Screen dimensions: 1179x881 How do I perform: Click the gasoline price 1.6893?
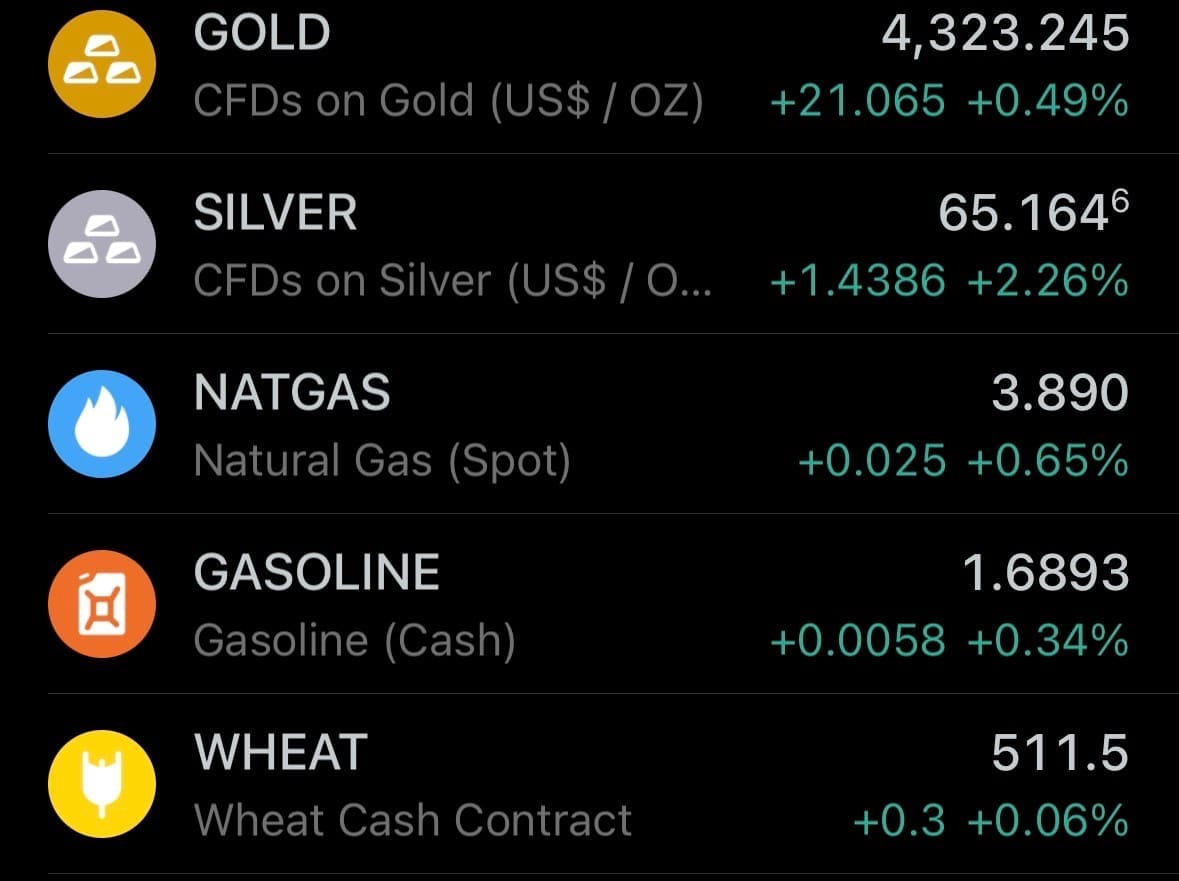(1045, 574)
